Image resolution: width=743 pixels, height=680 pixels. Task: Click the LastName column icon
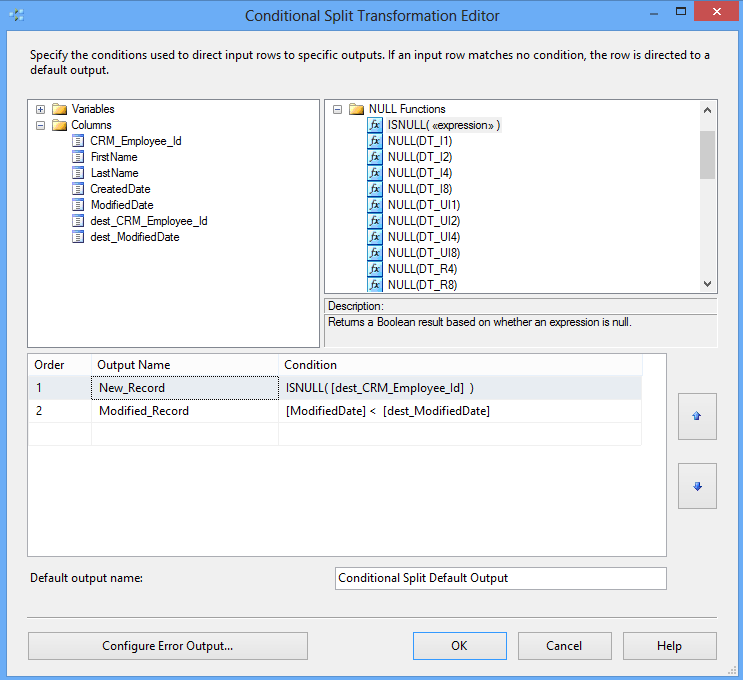[x=78, y=173]
